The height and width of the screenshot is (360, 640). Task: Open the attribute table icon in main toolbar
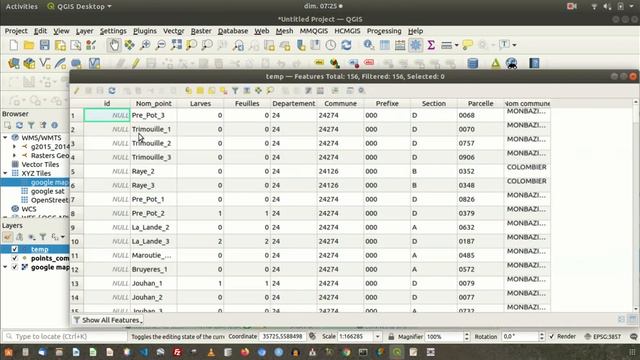[x=384, y=45]
